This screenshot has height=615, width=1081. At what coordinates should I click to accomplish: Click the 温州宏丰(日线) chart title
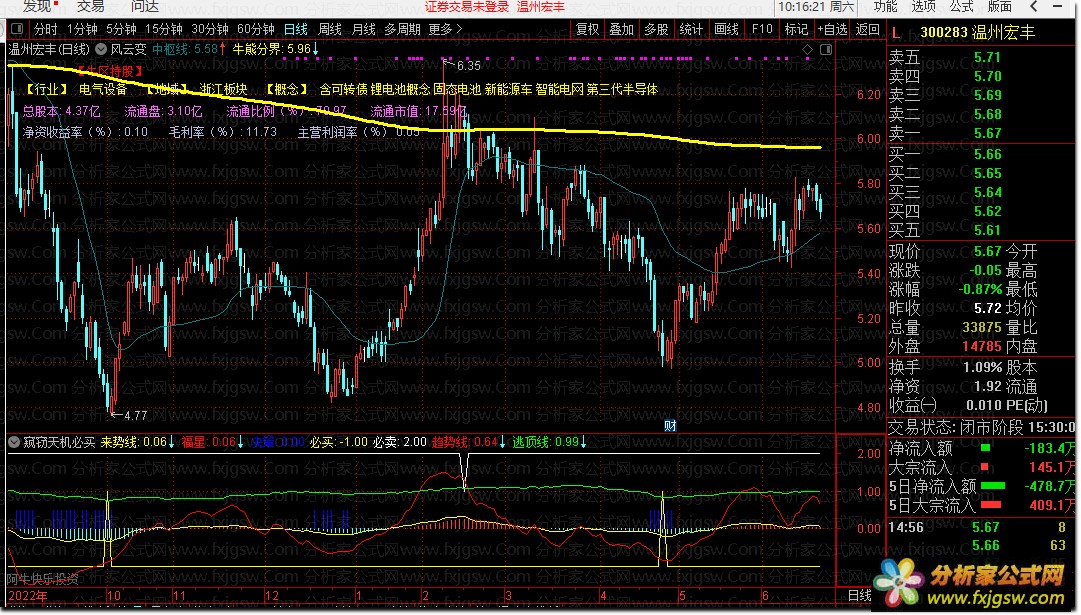[x=49, y=49]
